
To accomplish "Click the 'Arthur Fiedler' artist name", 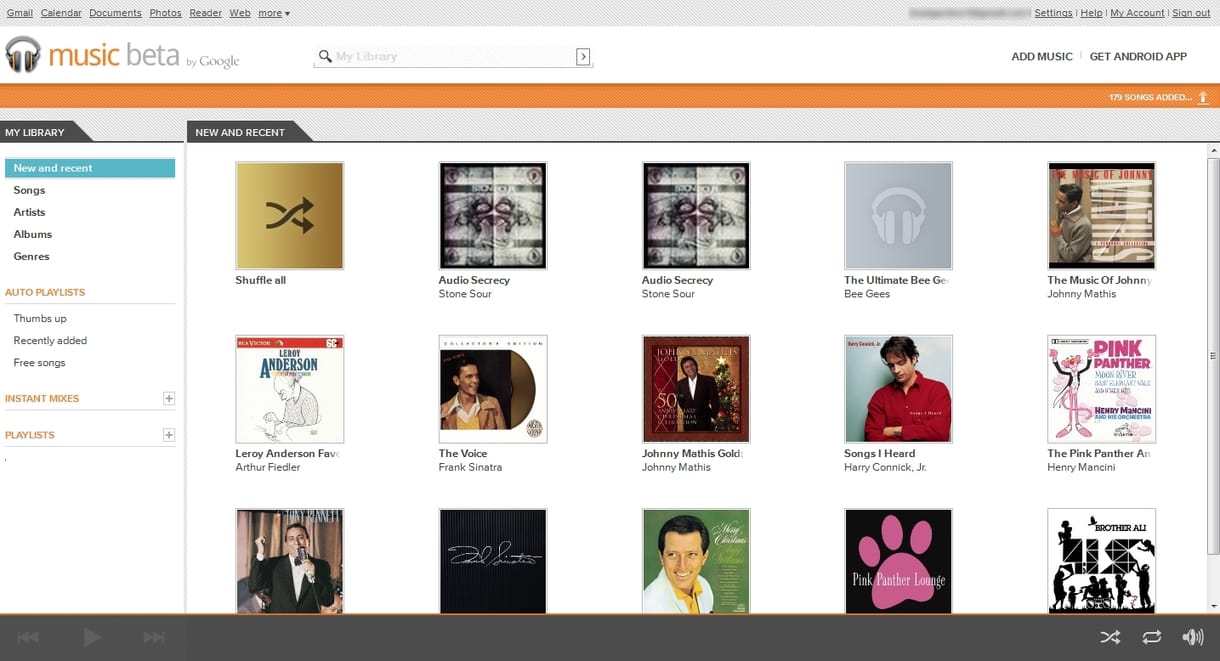I will (268, 467).
